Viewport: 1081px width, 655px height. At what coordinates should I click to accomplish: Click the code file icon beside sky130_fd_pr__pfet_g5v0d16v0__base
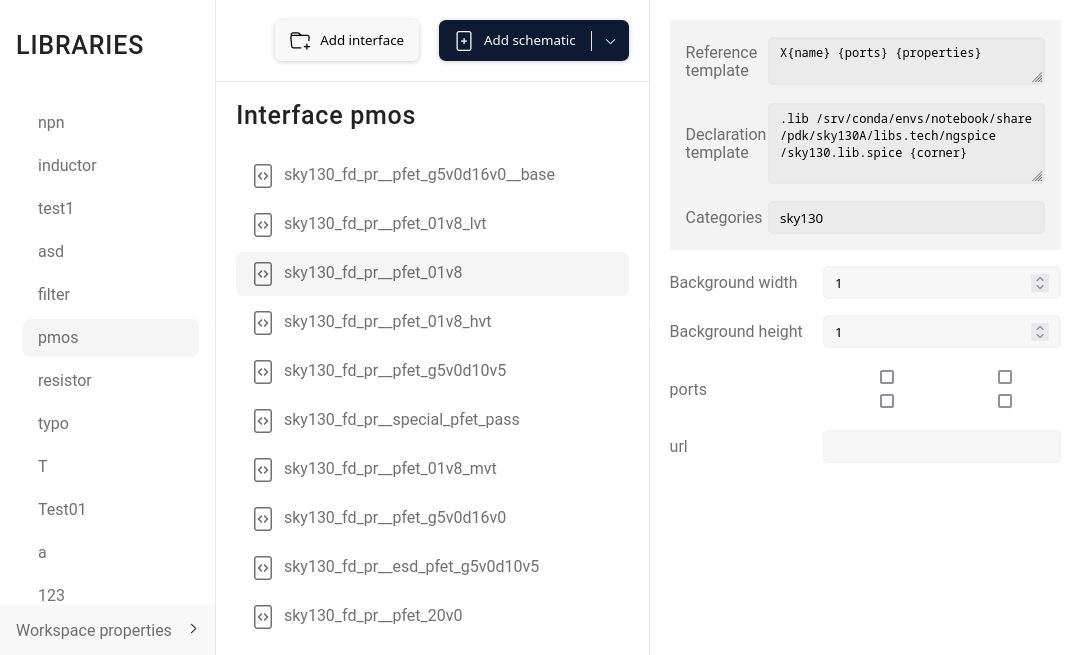pos(263,176)
